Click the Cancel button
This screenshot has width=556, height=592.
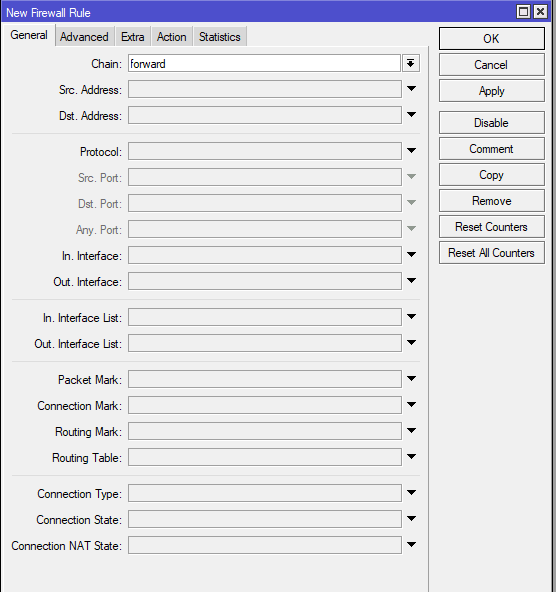tap(491, 65)
